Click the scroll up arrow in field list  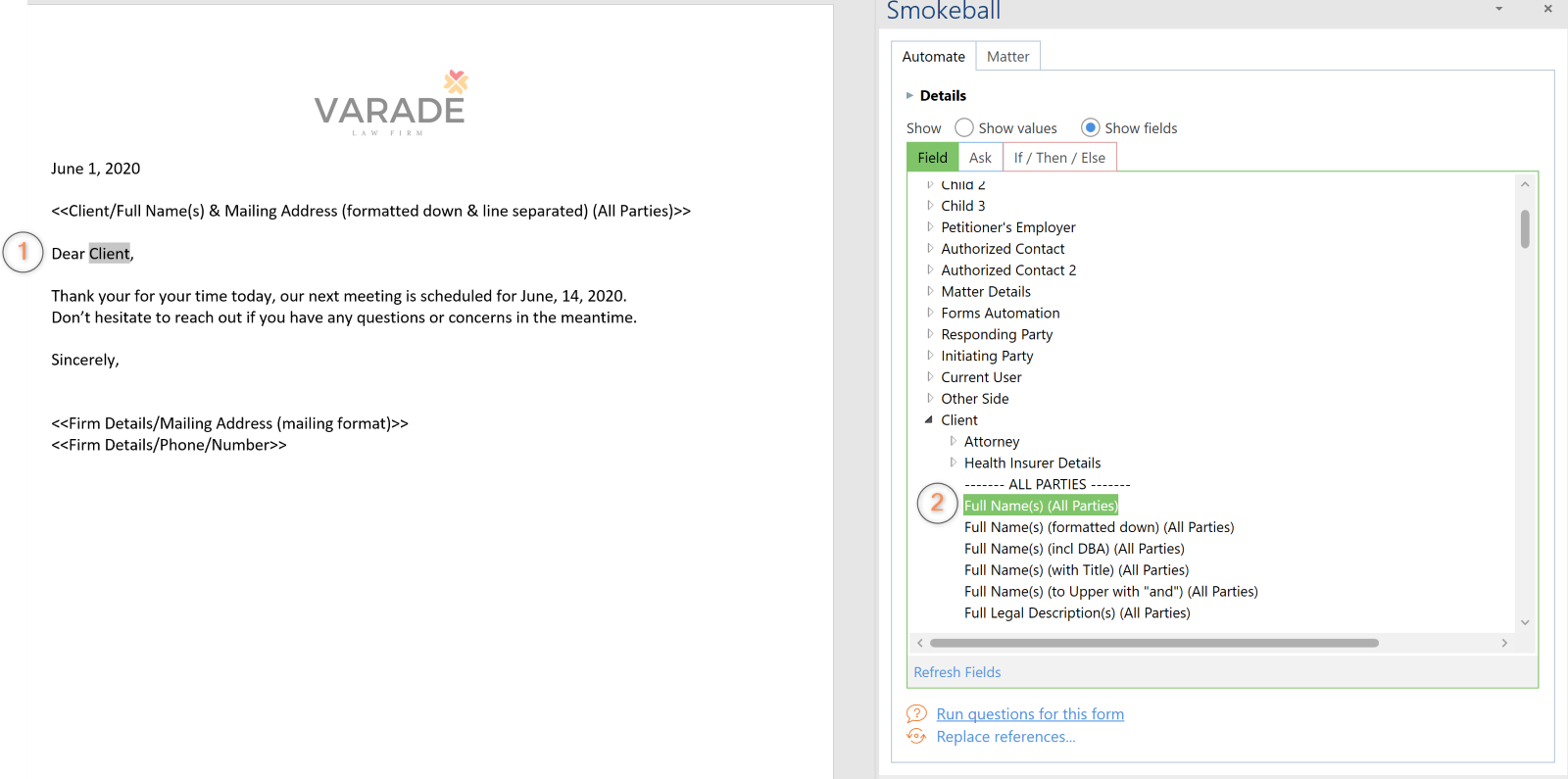pyautogui.click(x=1525, y=184)
